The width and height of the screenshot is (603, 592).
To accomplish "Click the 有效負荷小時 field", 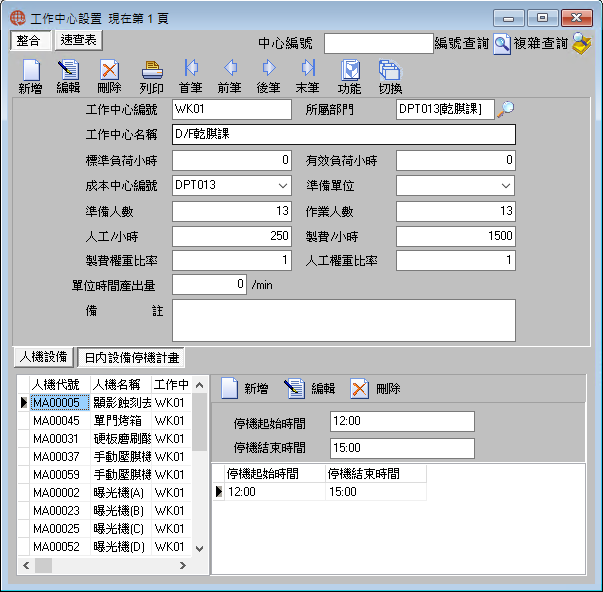I will pyautogui.click(x=456, y=160).
